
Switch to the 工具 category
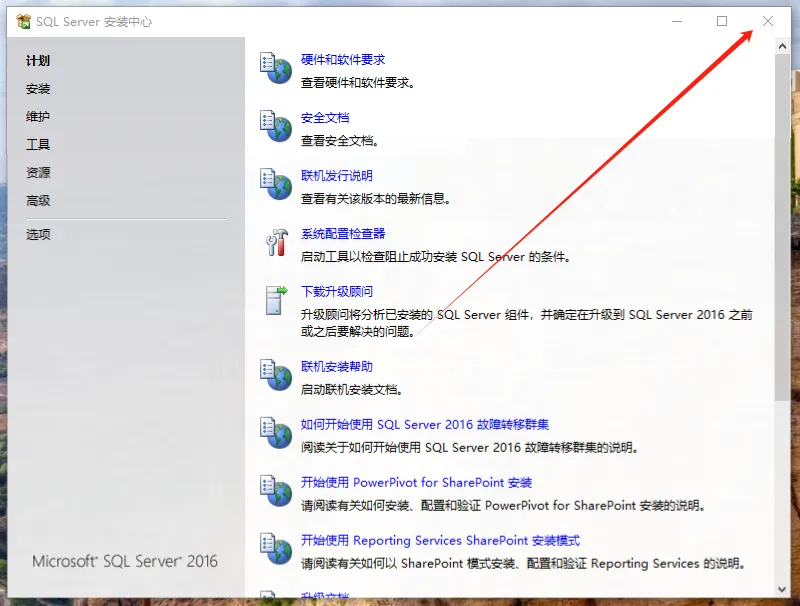(38, 145)
